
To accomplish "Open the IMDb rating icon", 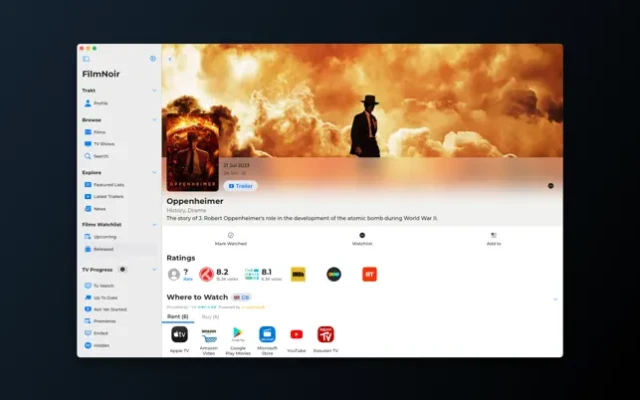I will click(x=298, y=274).
